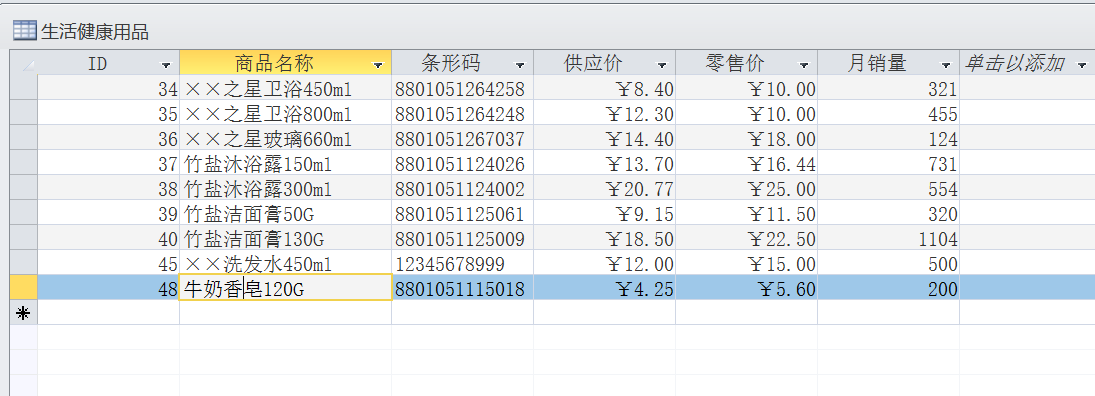Click supply price ¥12.30
The width and height of the screenshot is (1095, 396).
pos(604,113)
